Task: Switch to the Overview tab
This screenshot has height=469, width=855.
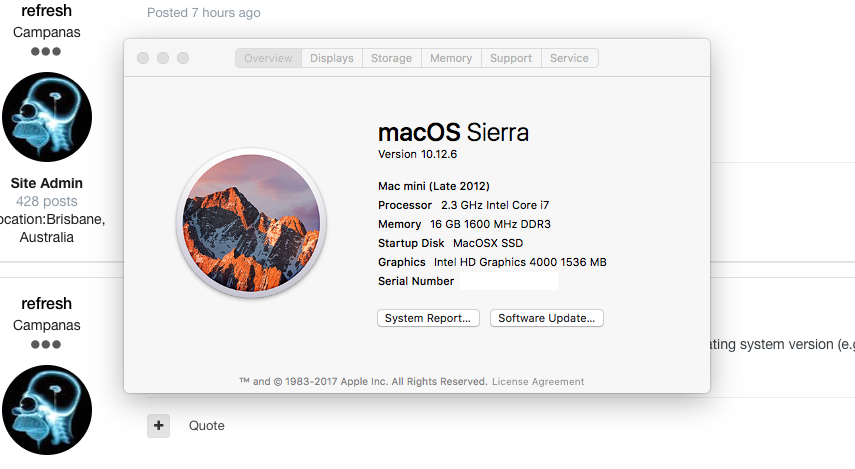Action: pos(268,58)
